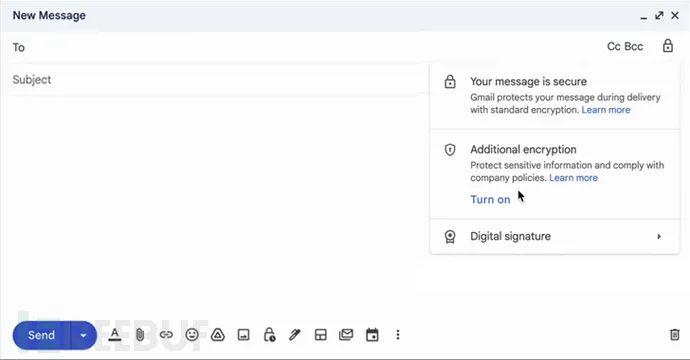690x360 pixels.
Task: Discard draft with the trash icon
Action: point(675,334)
